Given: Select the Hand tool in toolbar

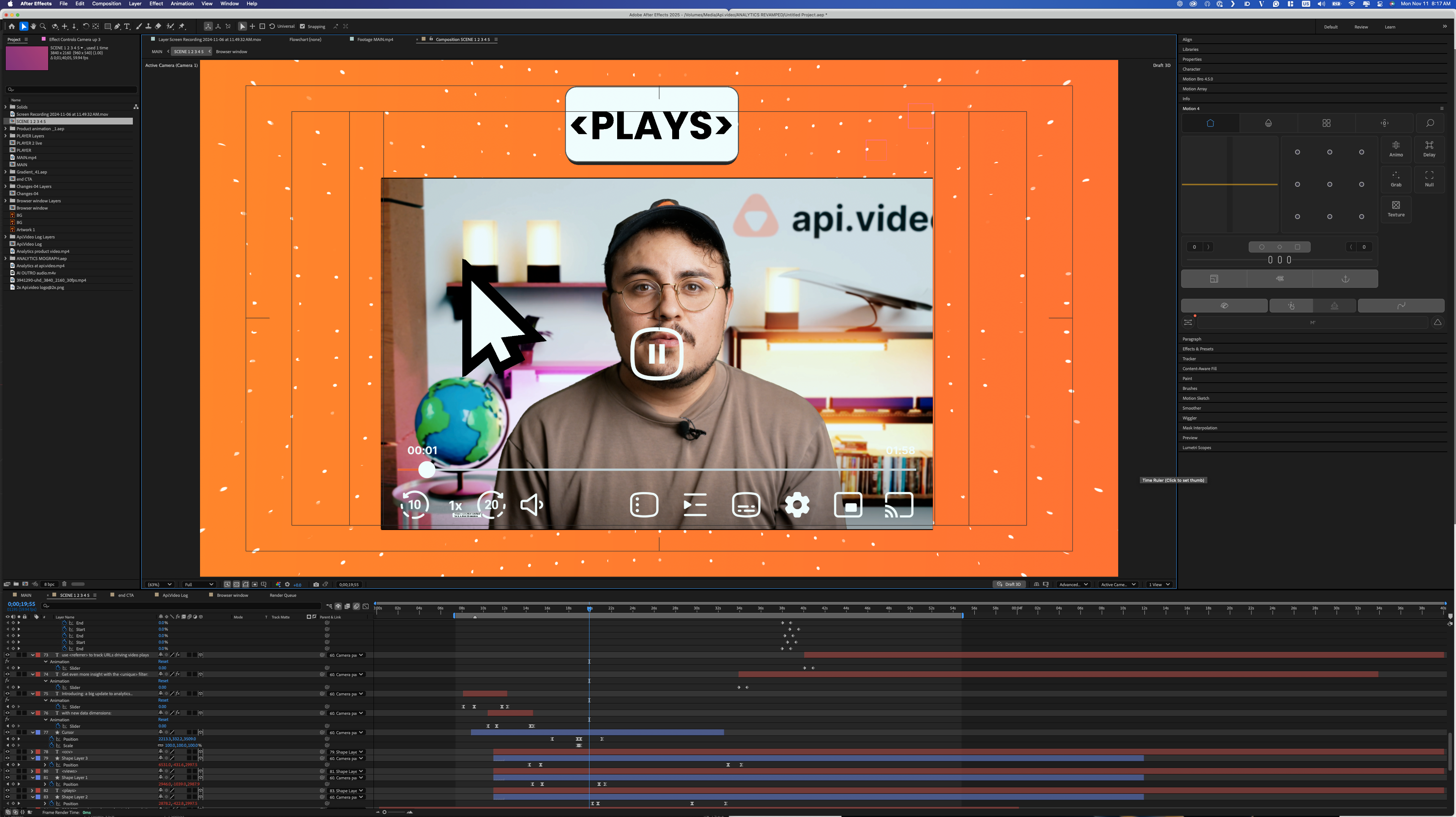Looking at the screenshot, I should pyautogui.click(x=33, y=26).
